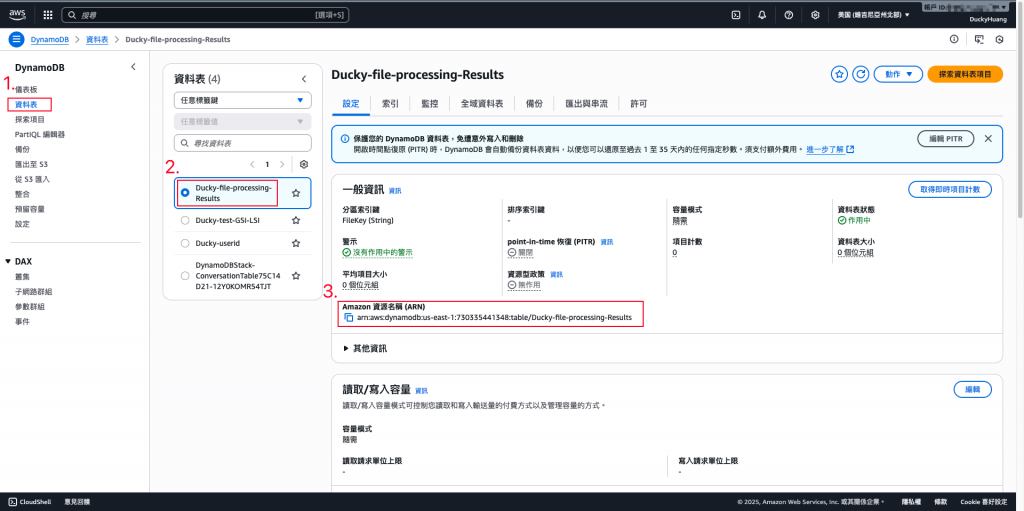Star the Ducky-file-processing-Results table in list

pos(296,193)
